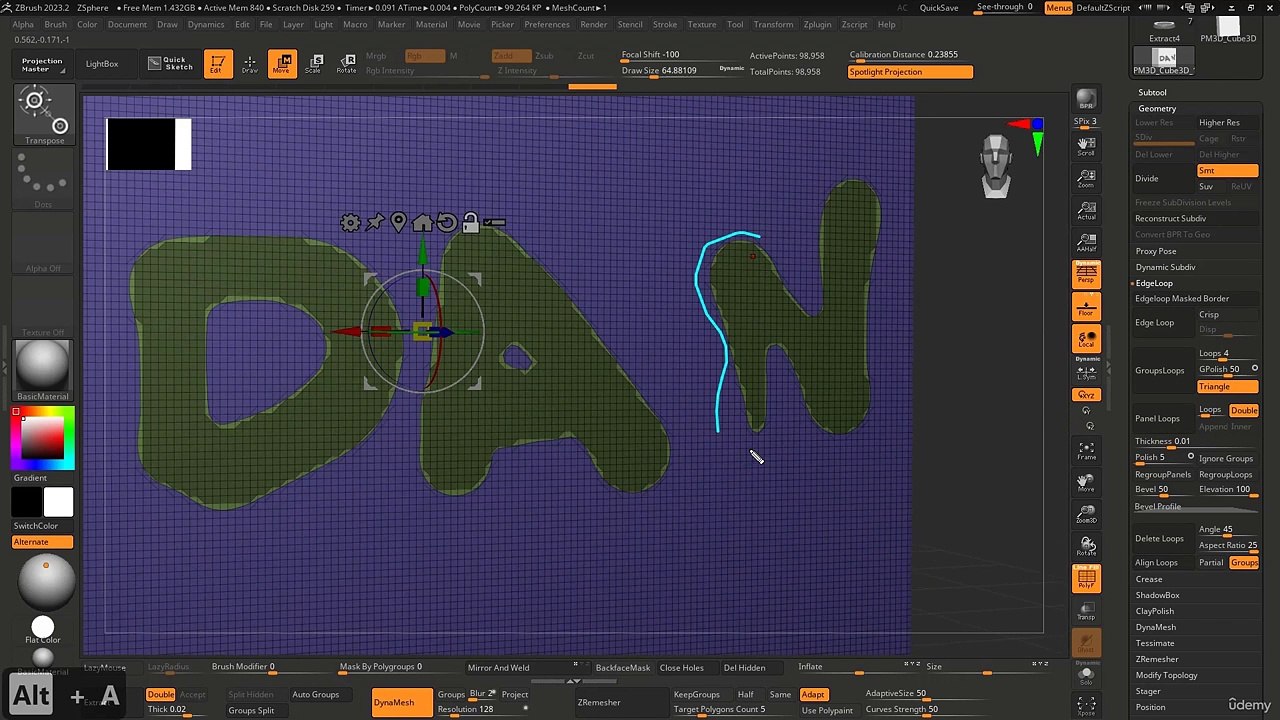1280x720 pixels.
Task: Toggle Local symmetry button
Action: (x=1086, y=339)
